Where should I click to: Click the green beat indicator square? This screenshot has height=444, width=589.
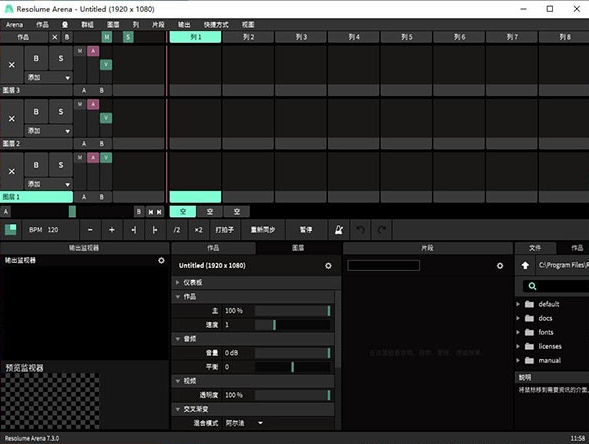tap(11, 230)
